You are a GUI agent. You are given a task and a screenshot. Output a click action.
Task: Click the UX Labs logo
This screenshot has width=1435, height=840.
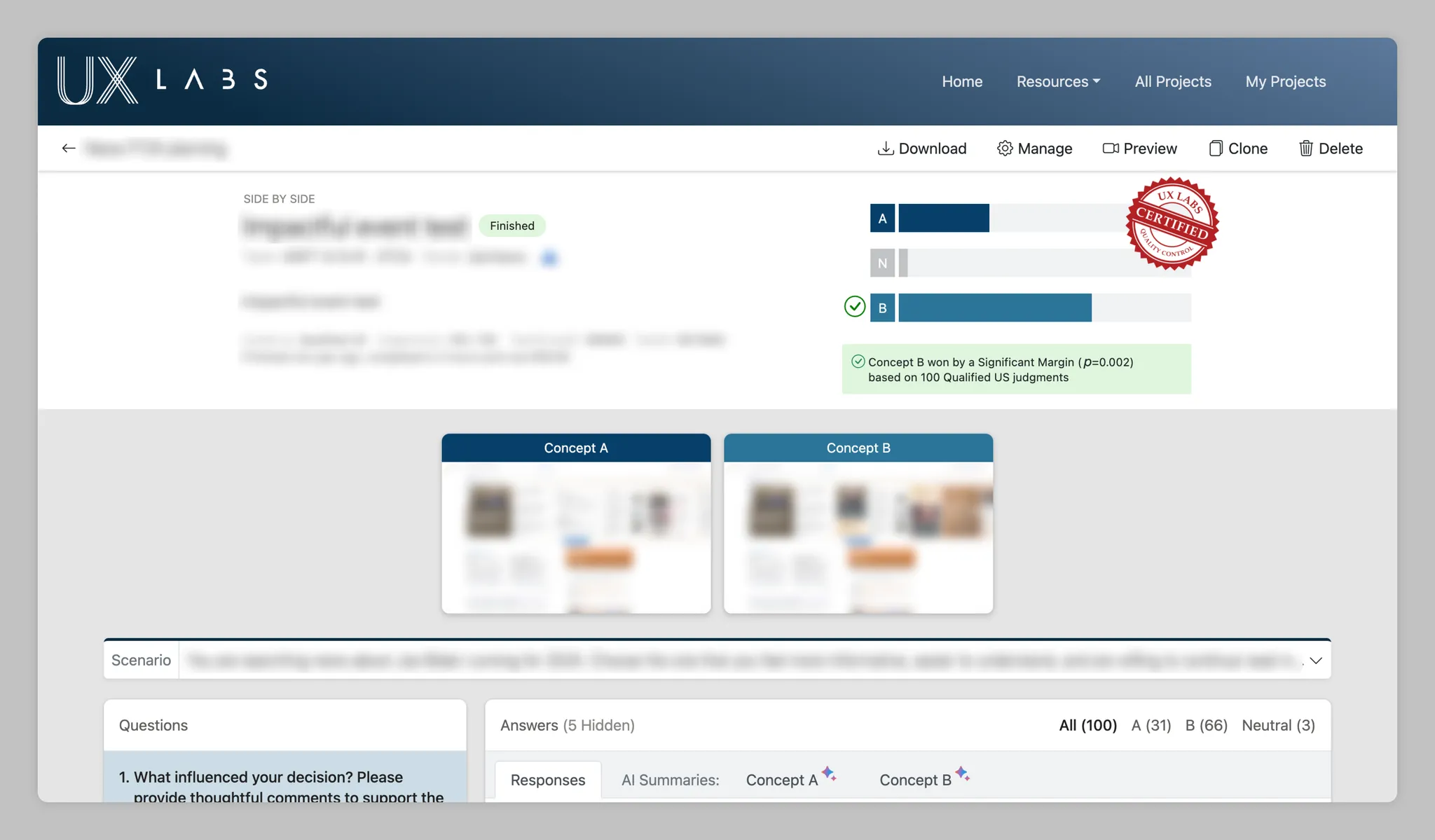(162, 81)
